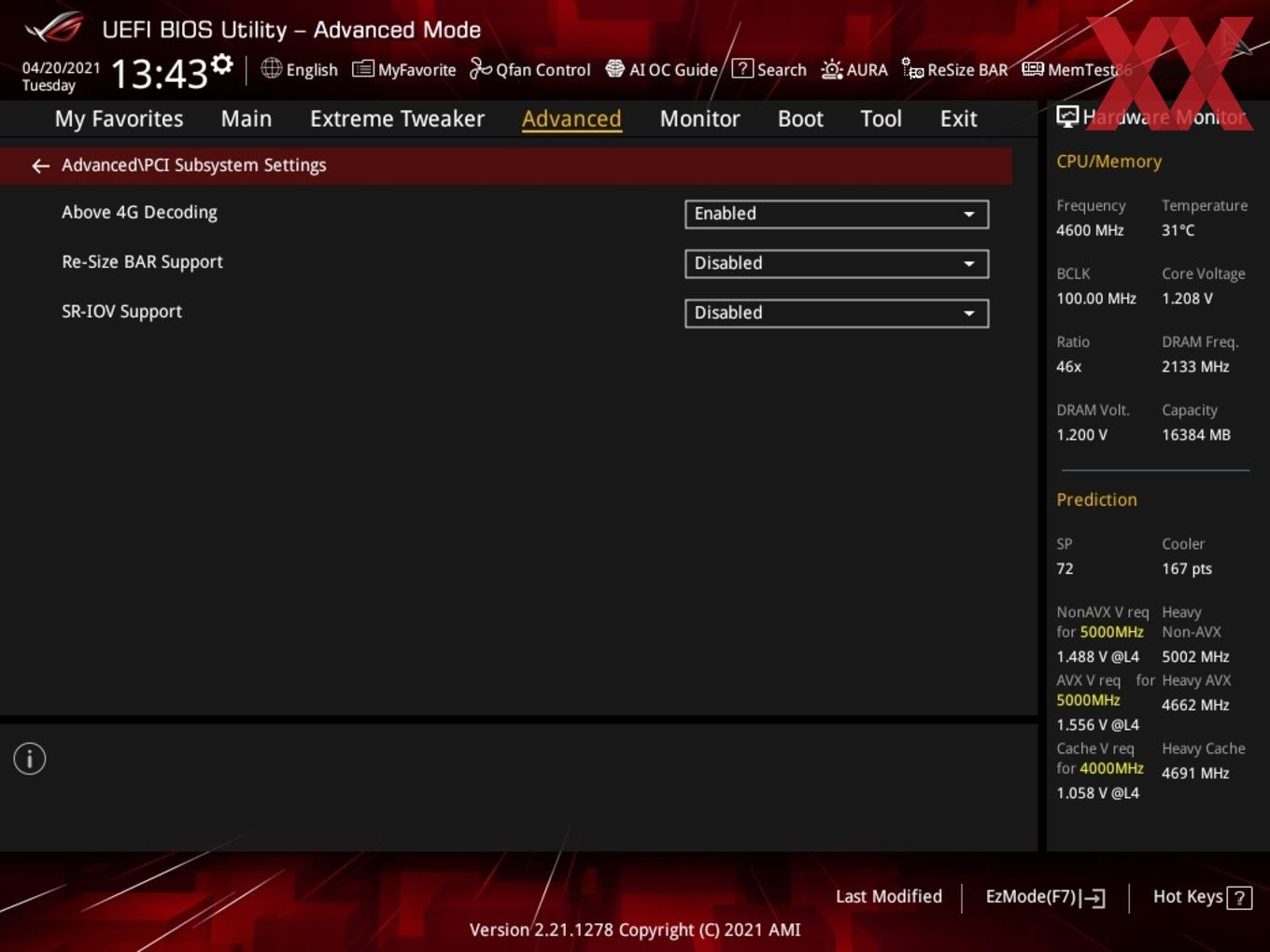Click the Search question mark icon

click(742, 68)
